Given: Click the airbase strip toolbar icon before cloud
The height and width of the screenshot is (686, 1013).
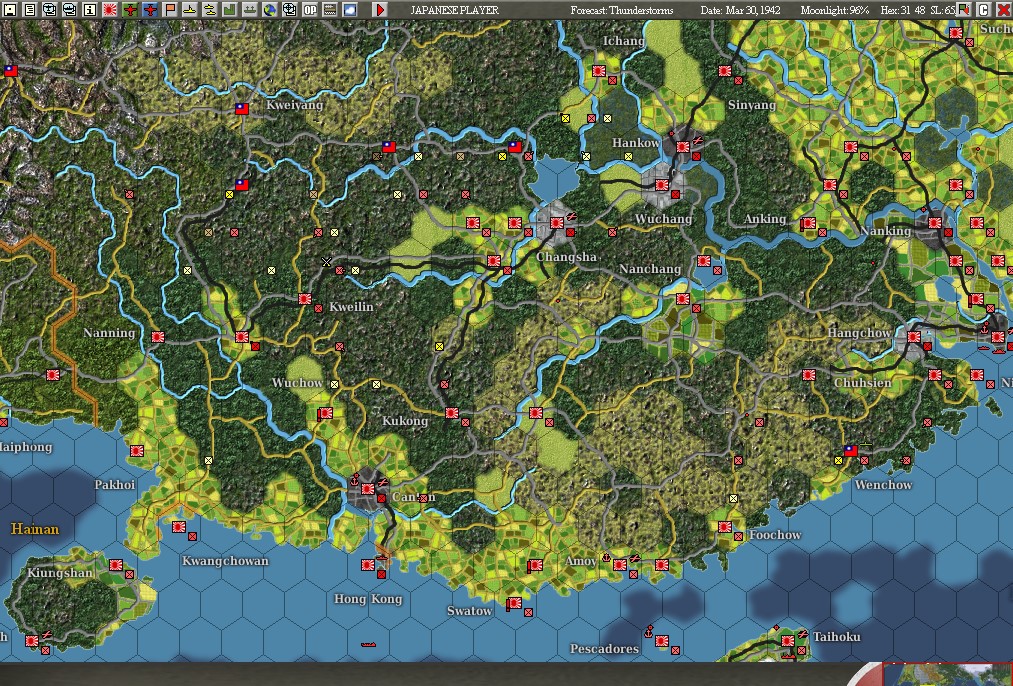Looking at the screenshot, I should point(330,9).
